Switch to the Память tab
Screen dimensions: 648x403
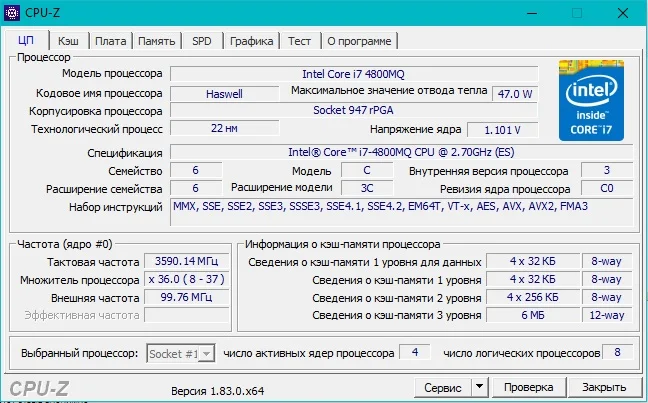(x=157, y=41)
